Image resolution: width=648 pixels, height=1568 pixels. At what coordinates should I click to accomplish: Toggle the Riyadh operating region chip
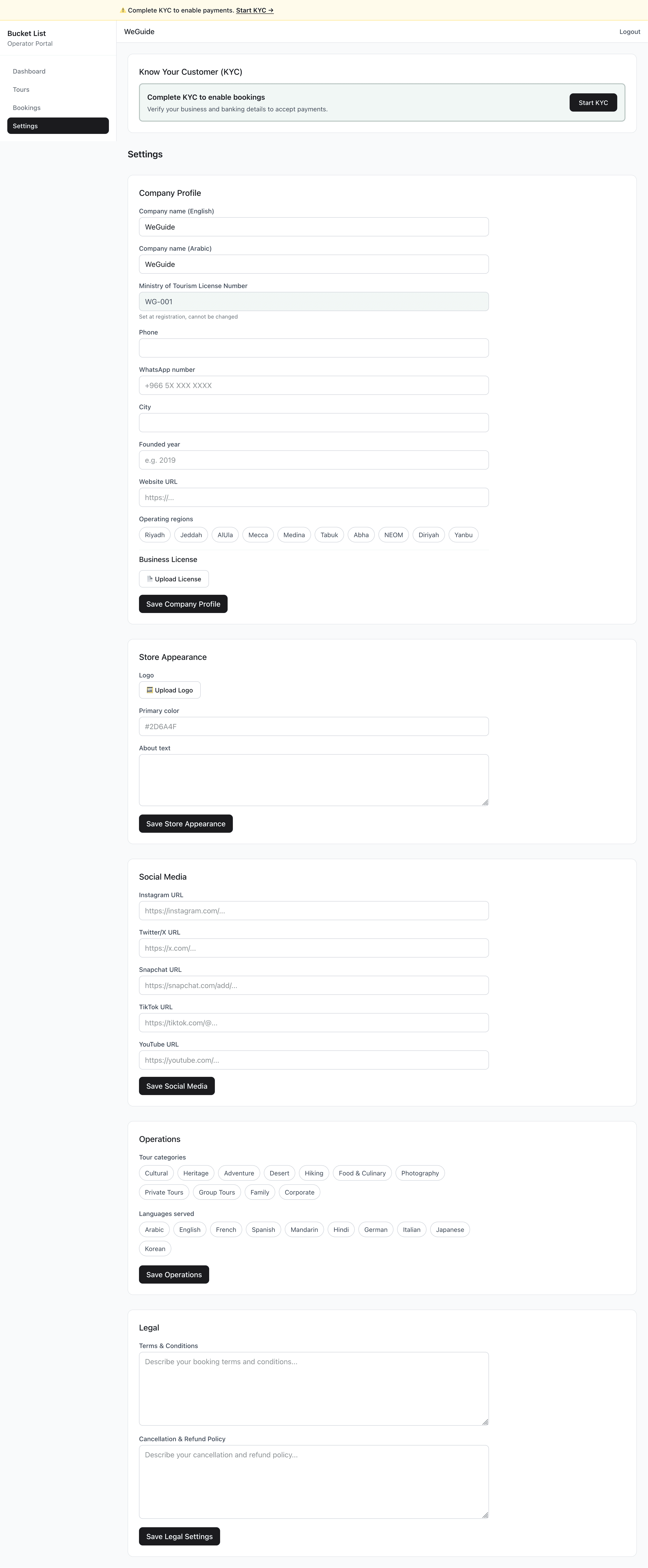(155, 535)
